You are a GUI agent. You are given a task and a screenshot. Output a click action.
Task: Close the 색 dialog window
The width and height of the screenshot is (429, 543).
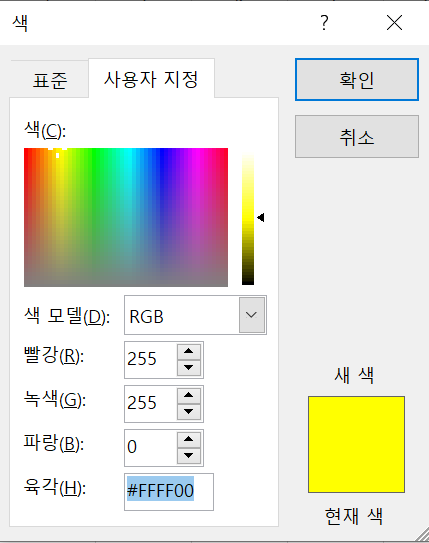pos(394,23)
